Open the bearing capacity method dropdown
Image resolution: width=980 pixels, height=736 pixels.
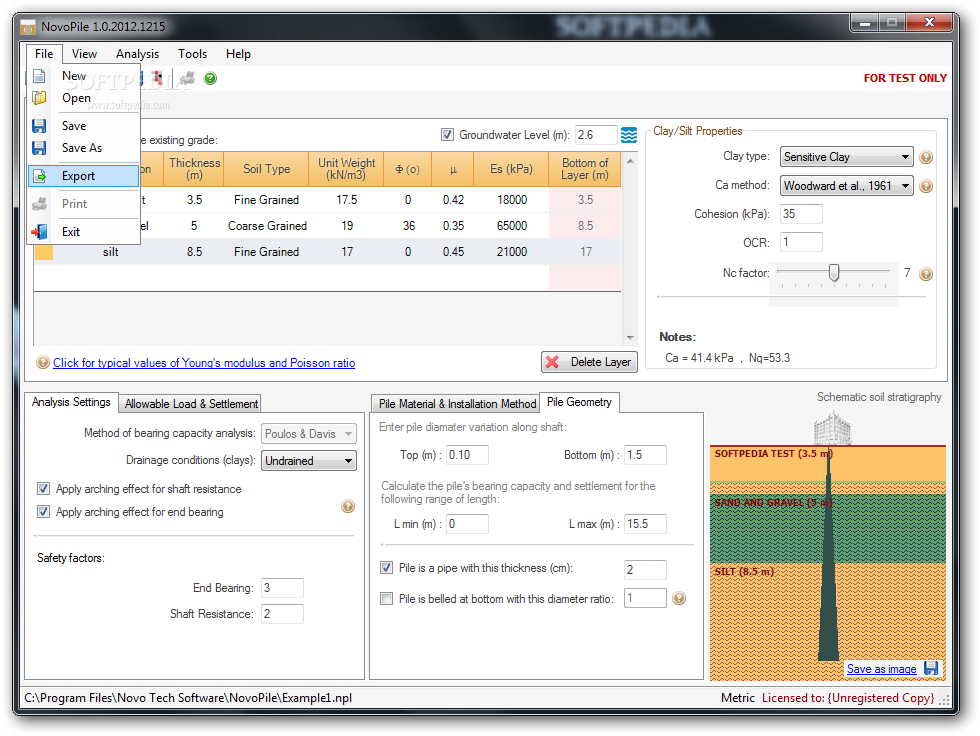coord(309,434)
